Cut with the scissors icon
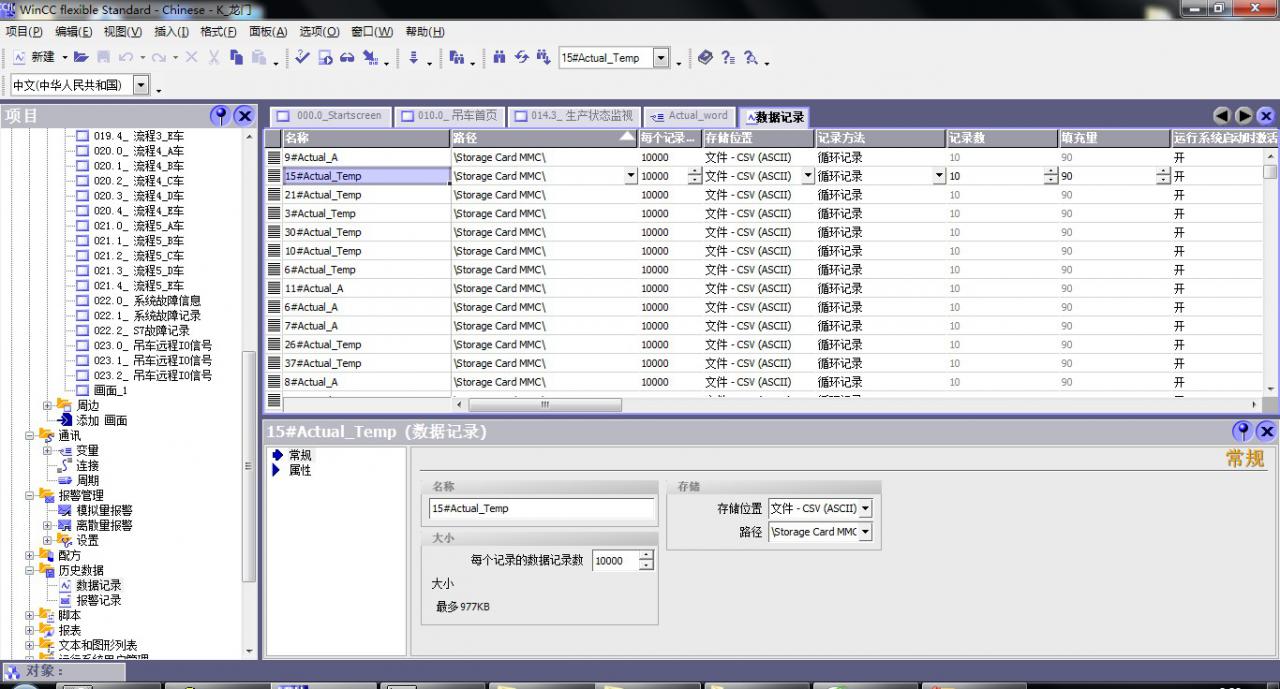The height and width of the screenshot is (689, 1280). tap(214, 58)
